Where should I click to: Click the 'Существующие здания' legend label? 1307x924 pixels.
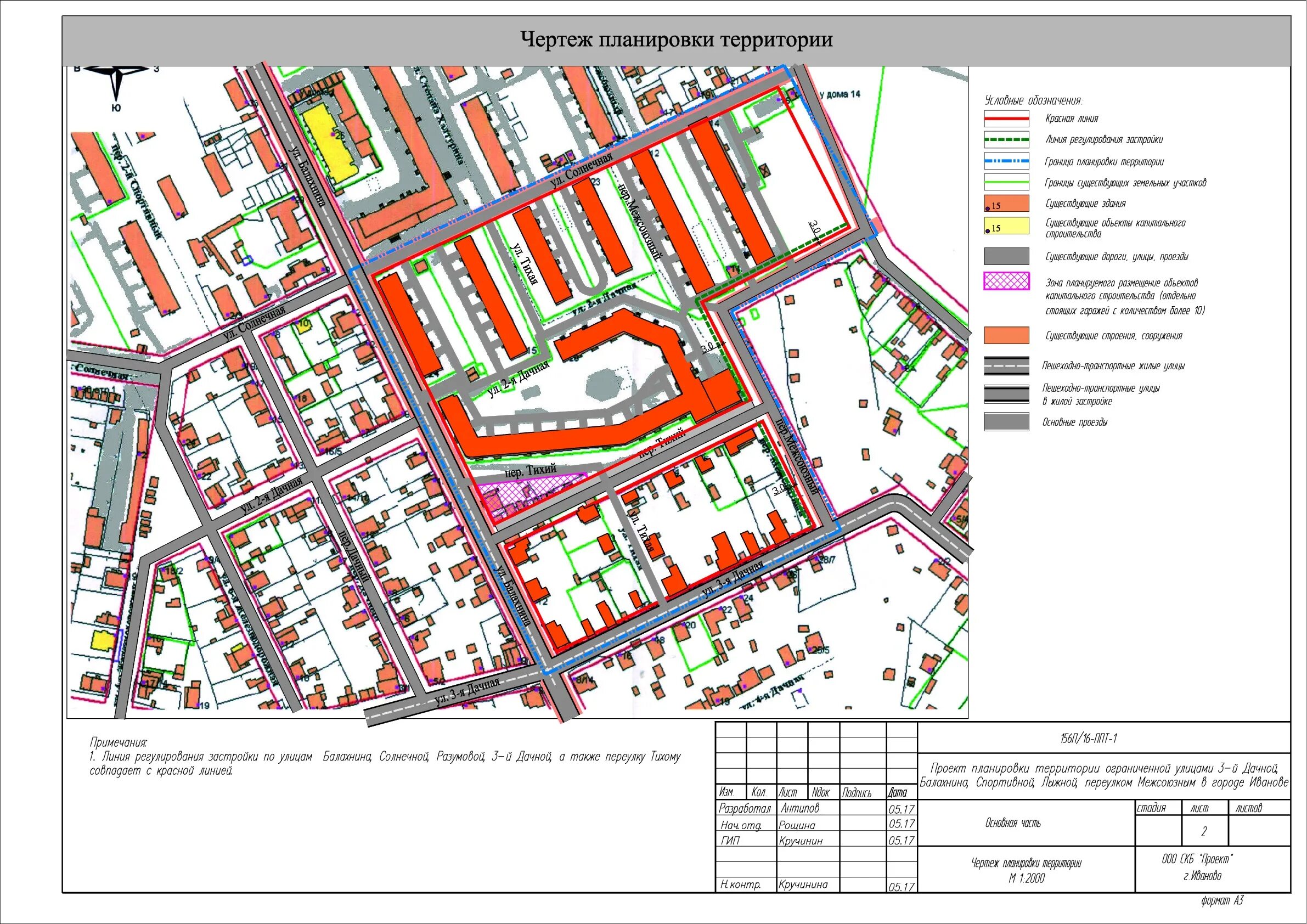click(x=1085, y=203)
